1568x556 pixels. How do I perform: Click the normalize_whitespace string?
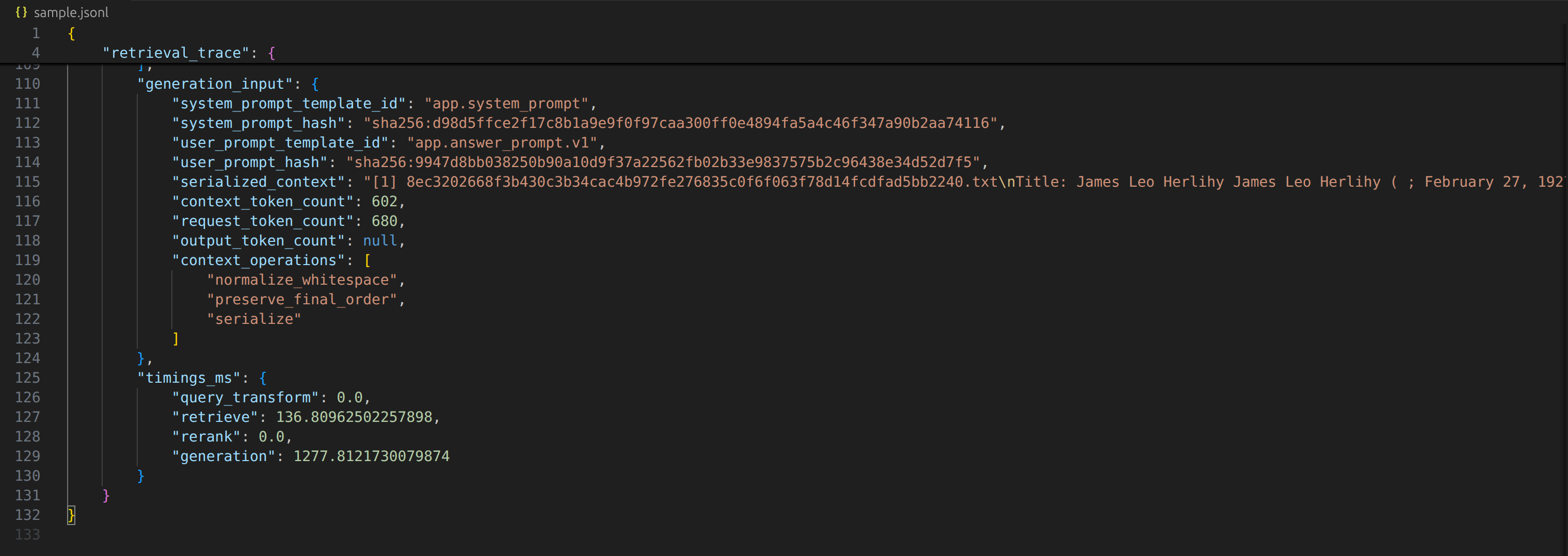[x=302, y=280]
